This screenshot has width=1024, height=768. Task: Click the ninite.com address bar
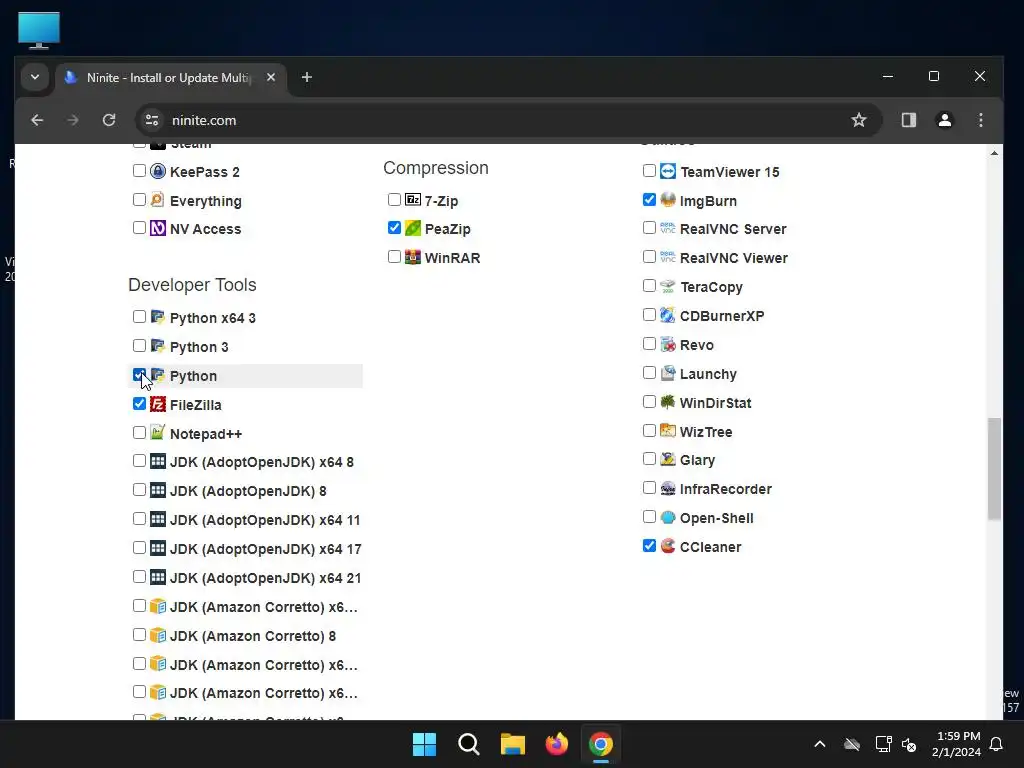click(509, 120)
